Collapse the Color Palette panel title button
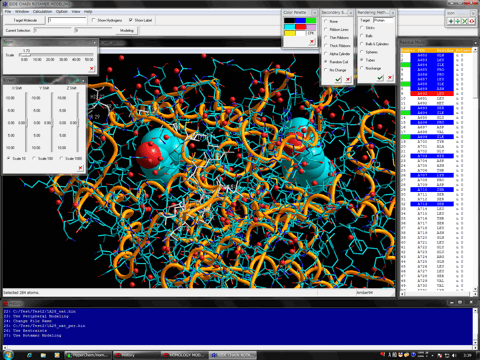Screen dimensions: 480x360 (314, 13)
